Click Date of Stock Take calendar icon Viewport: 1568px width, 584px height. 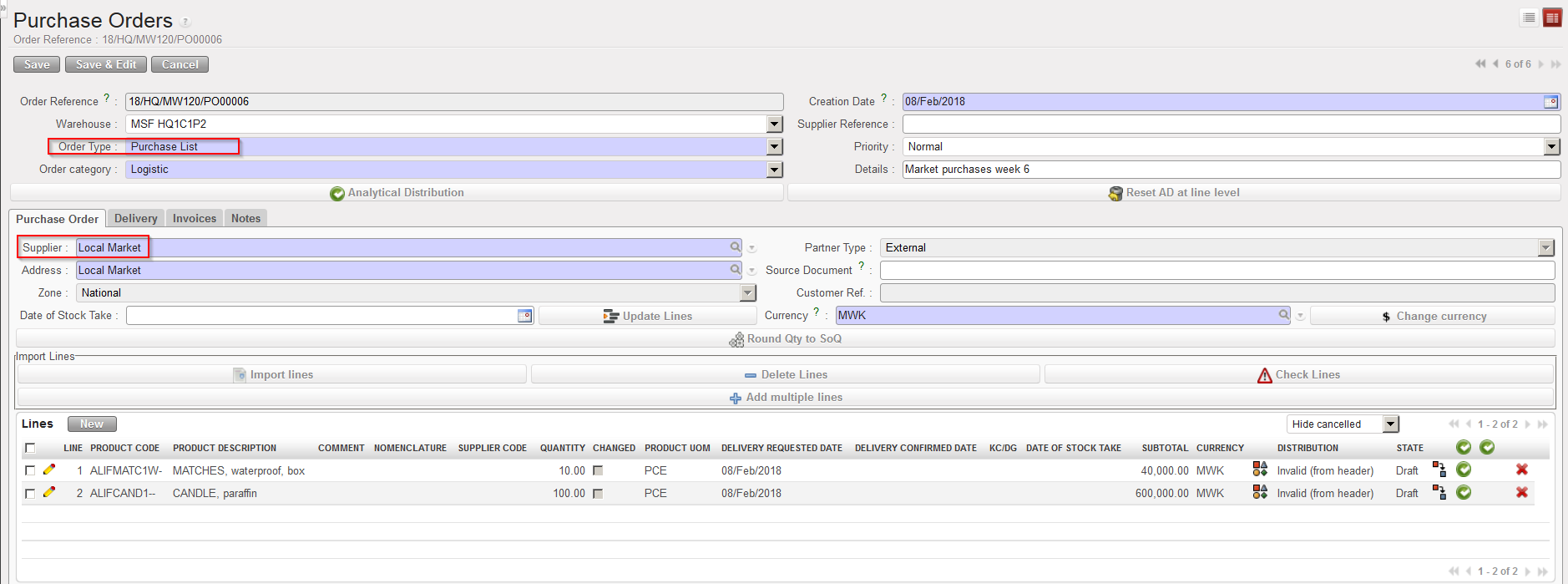[x=524, y=316]
